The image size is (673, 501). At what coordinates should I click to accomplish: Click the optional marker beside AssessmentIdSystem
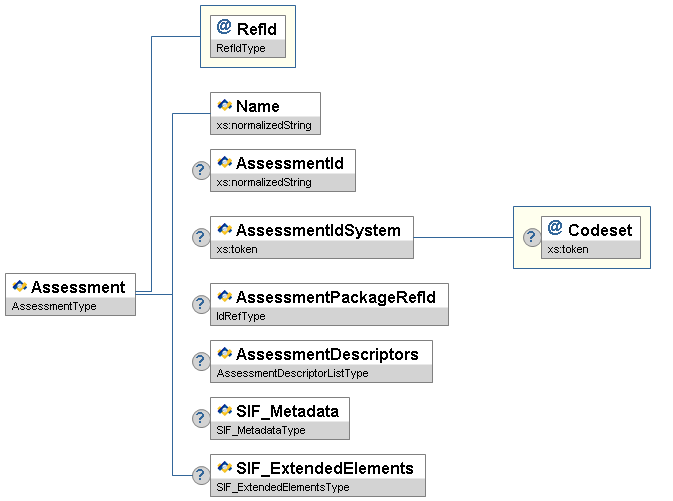[x=200, y=237]
